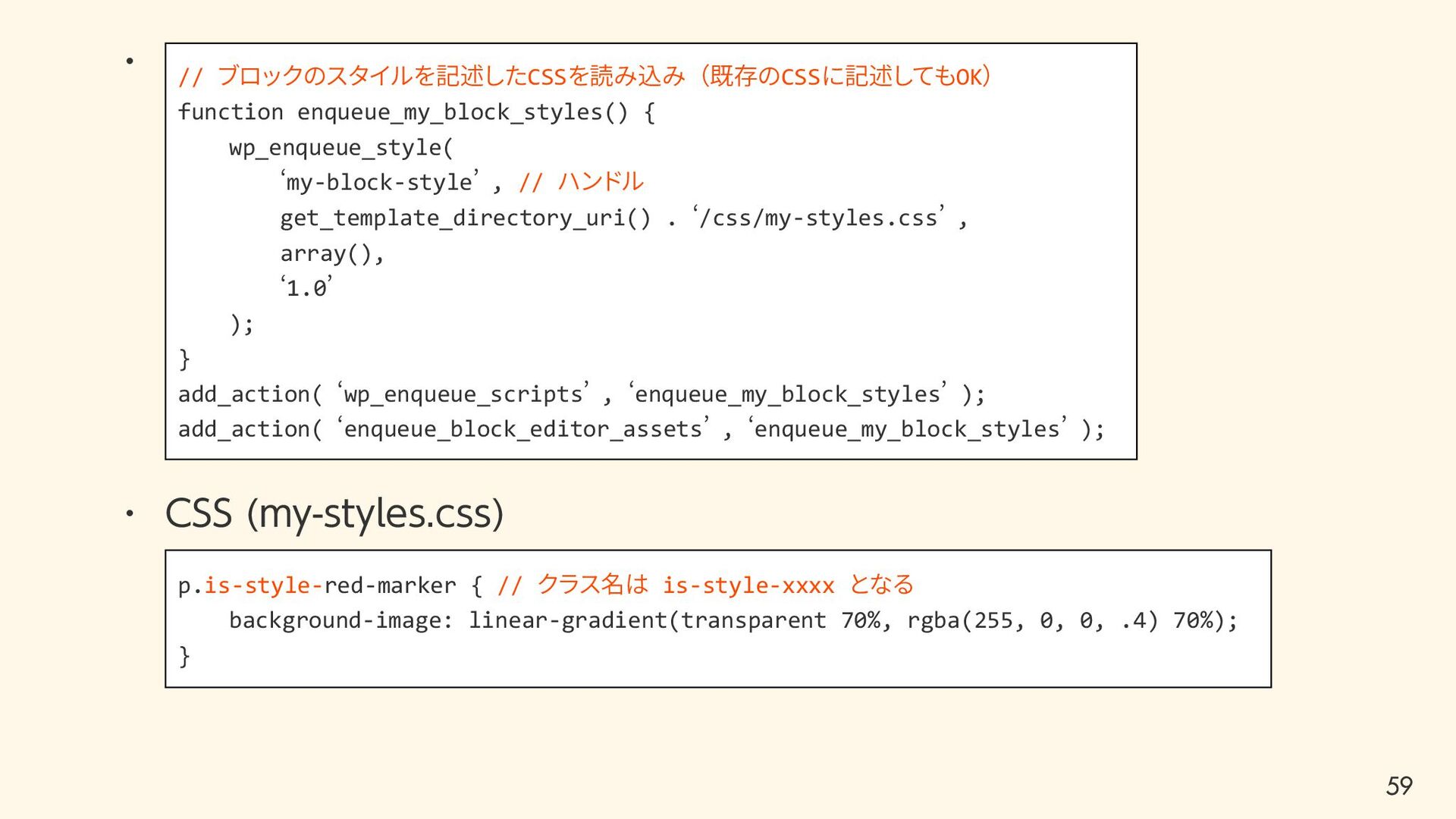Click the 'enqueue_block_editor_assets' hook string
The image size is (1456, 819).
pyautogui.click(x=523, y=429)
